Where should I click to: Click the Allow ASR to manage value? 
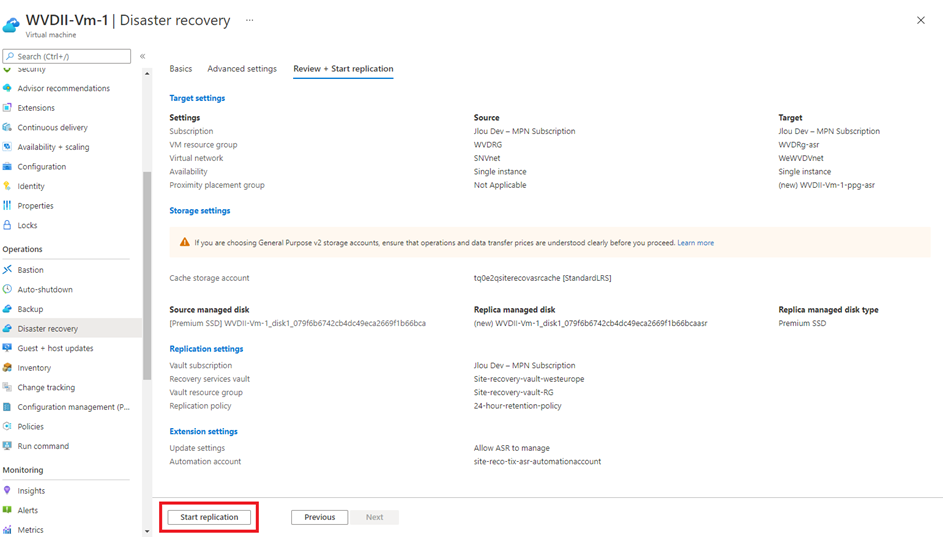512,448
